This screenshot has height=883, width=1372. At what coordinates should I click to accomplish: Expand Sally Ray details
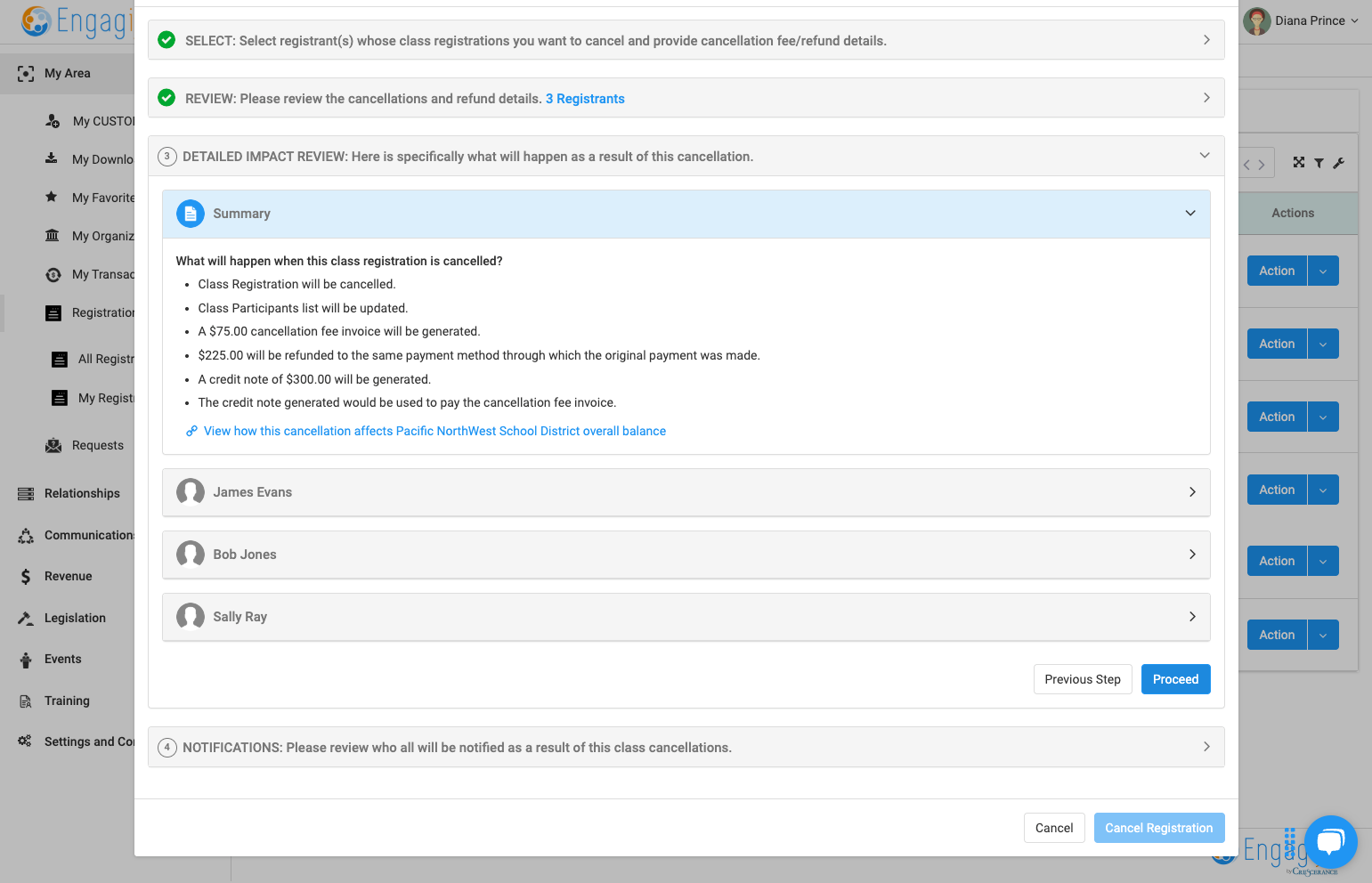(x=686, y=617)
